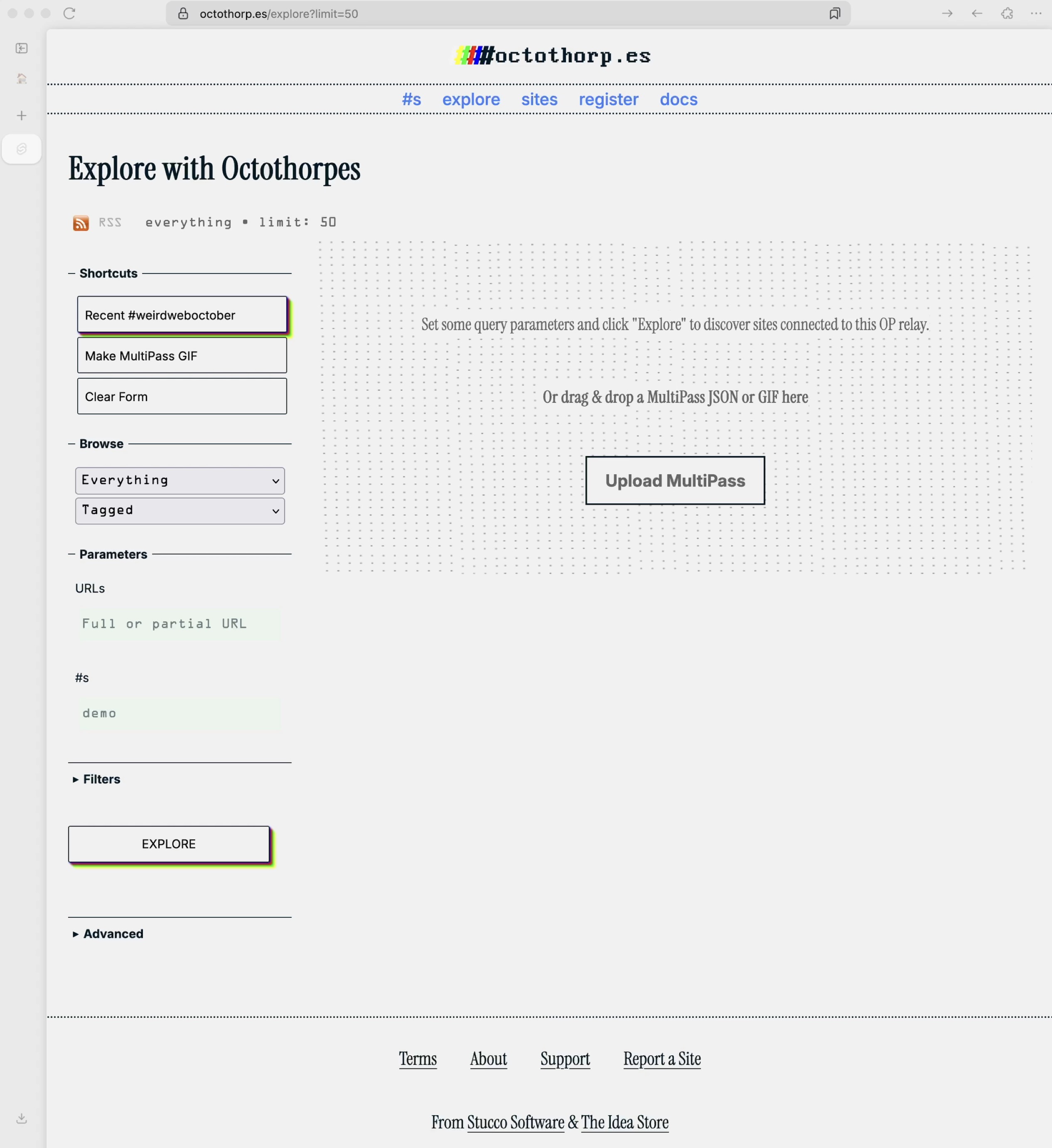Click the plus new tab icon
Image resolution: width=1052 pixels, height=1148 pixels.
22,116
